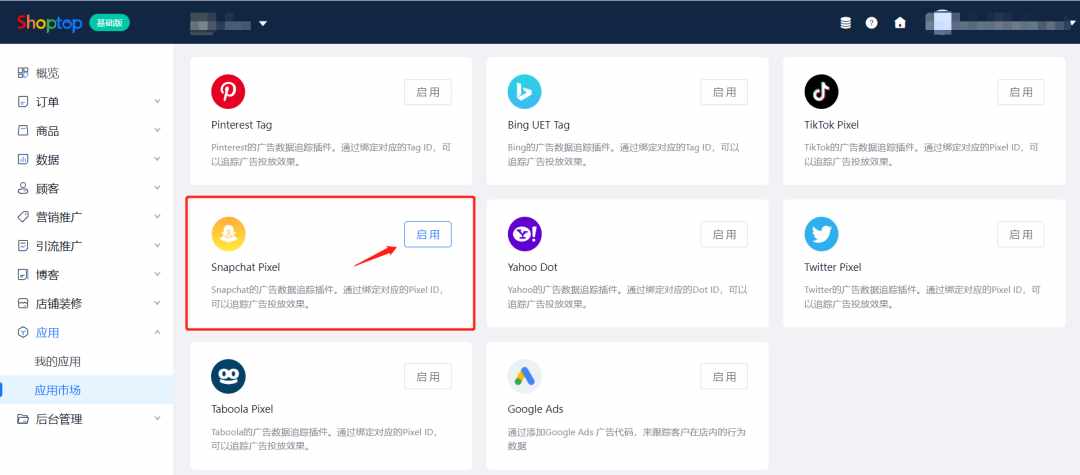The image size is (1080, 475).
Task: Click the Snapchat Pixel title text
Action: pos(245,267)
